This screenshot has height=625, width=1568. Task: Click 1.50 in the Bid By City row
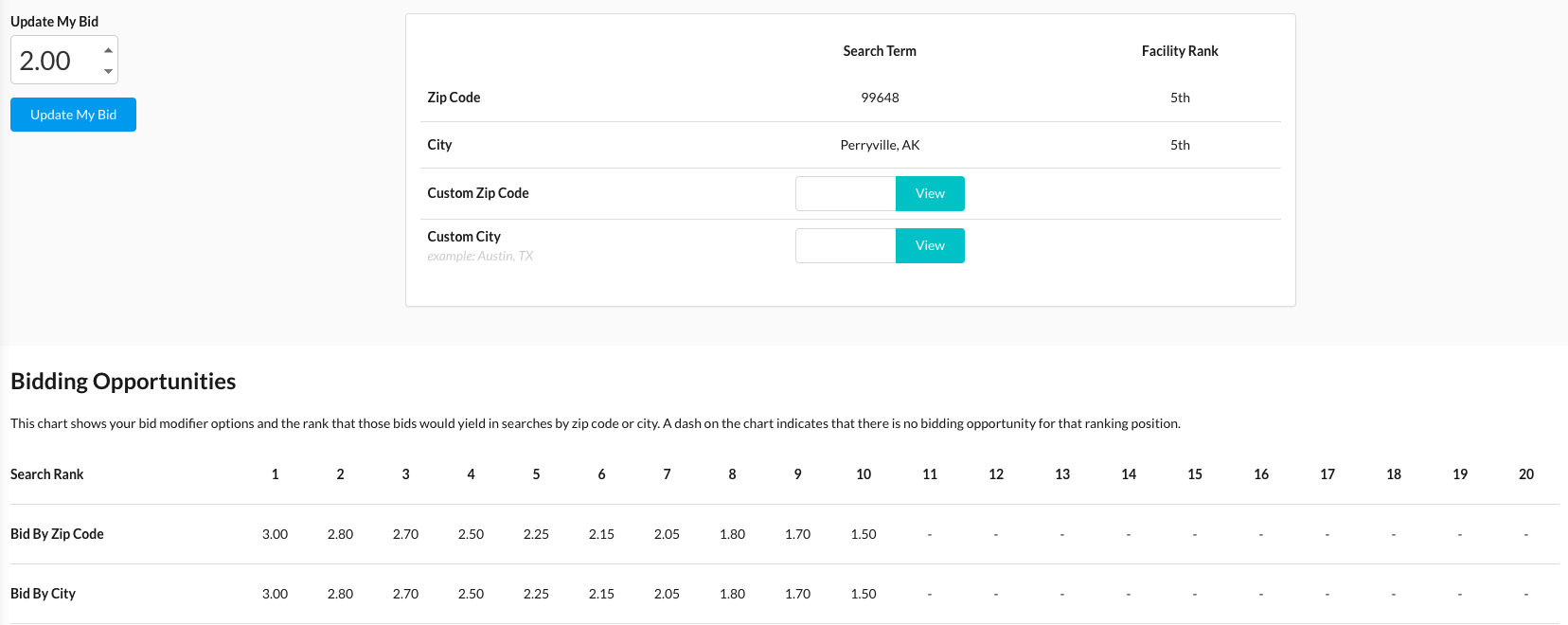pos(864,594)
